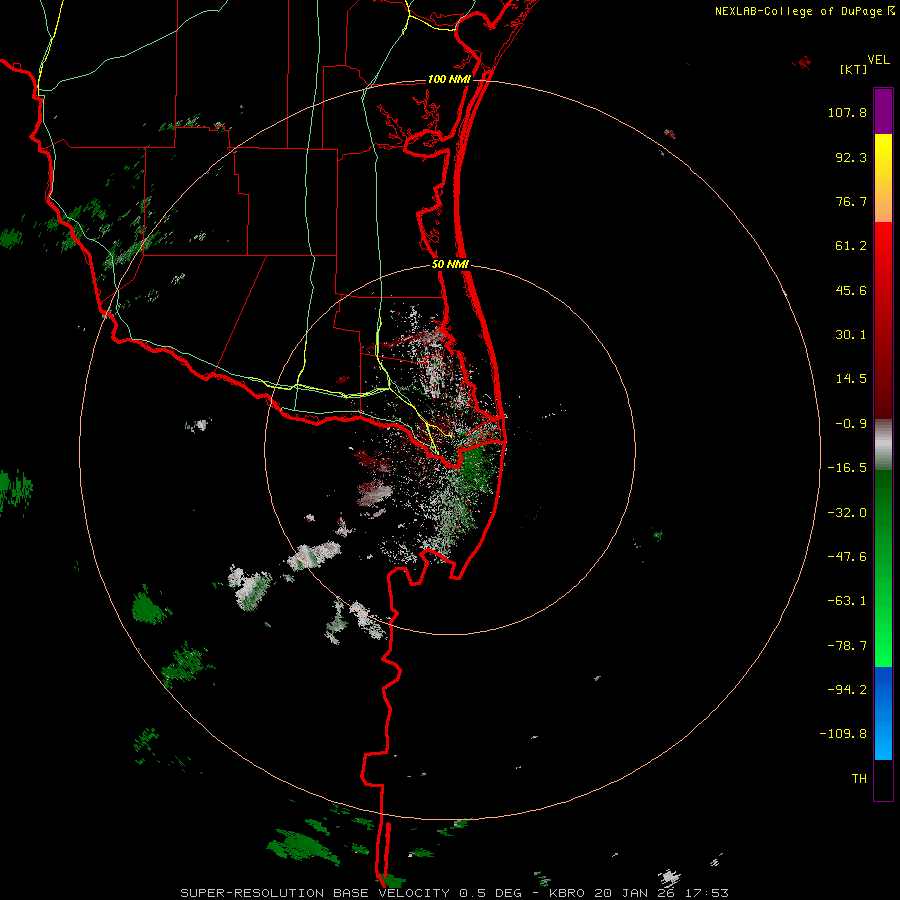Image resolution: width=900 pixels, height=900 pixels.
Task: Click the -47.6 scale value
Action: [x=847, y=557]
